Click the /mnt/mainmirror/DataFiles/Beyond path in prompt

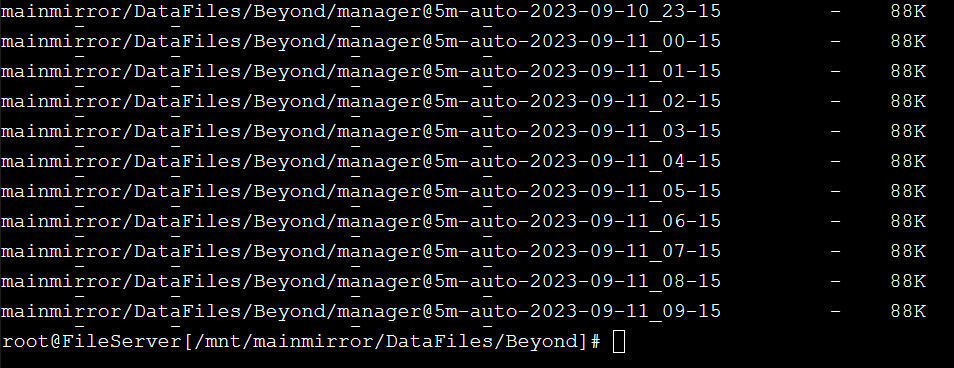[x=388, y=341]
